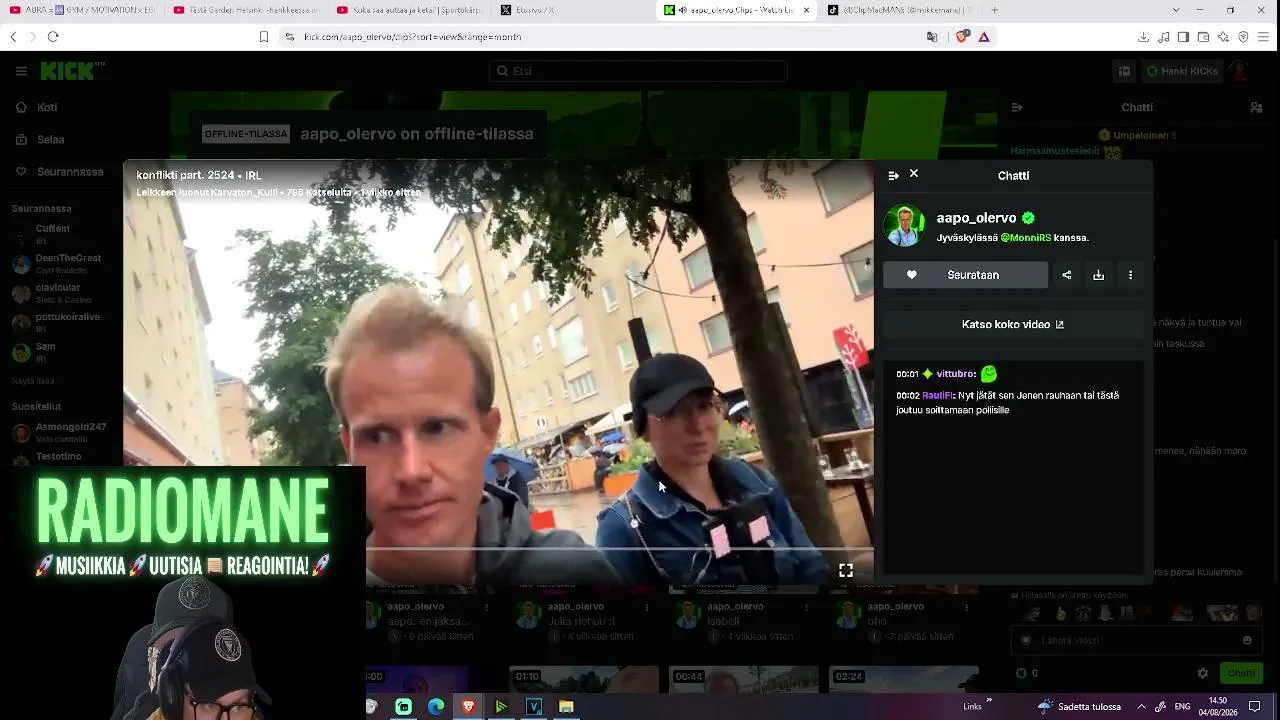This screenshot has width=1280, height=720.
Task: Open the page translate icon in address bar
Action: (932, 37)
